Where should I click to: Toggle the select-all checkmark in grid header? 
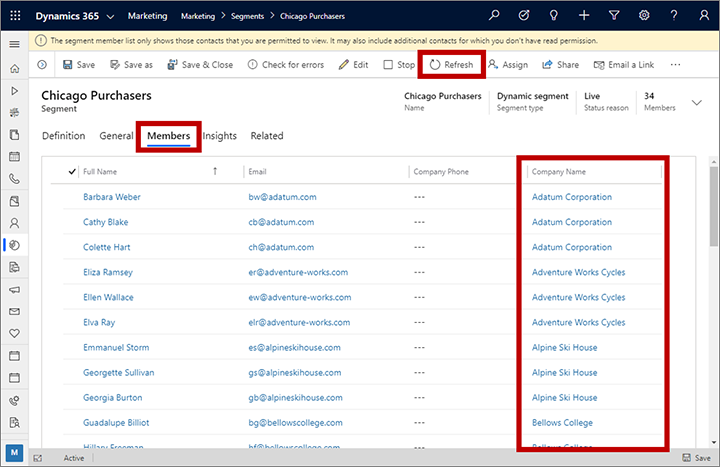pyautogui.click(x=72, y=172)
